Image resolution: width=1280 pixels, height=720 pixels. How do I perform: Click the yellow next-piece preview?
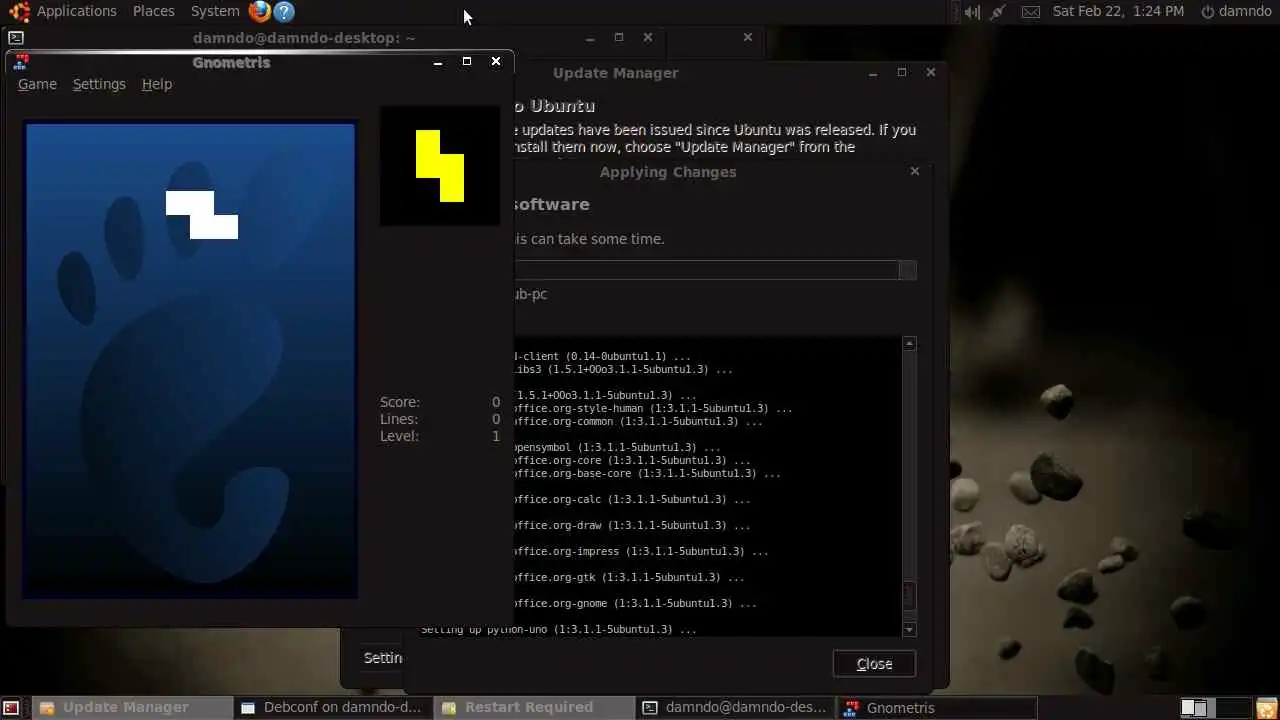click(x=440, y=166)
